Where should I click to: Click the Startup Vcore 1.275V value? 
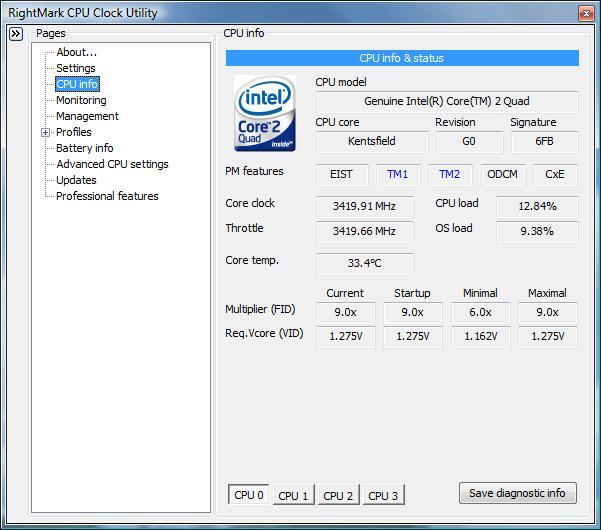[413, 336]
